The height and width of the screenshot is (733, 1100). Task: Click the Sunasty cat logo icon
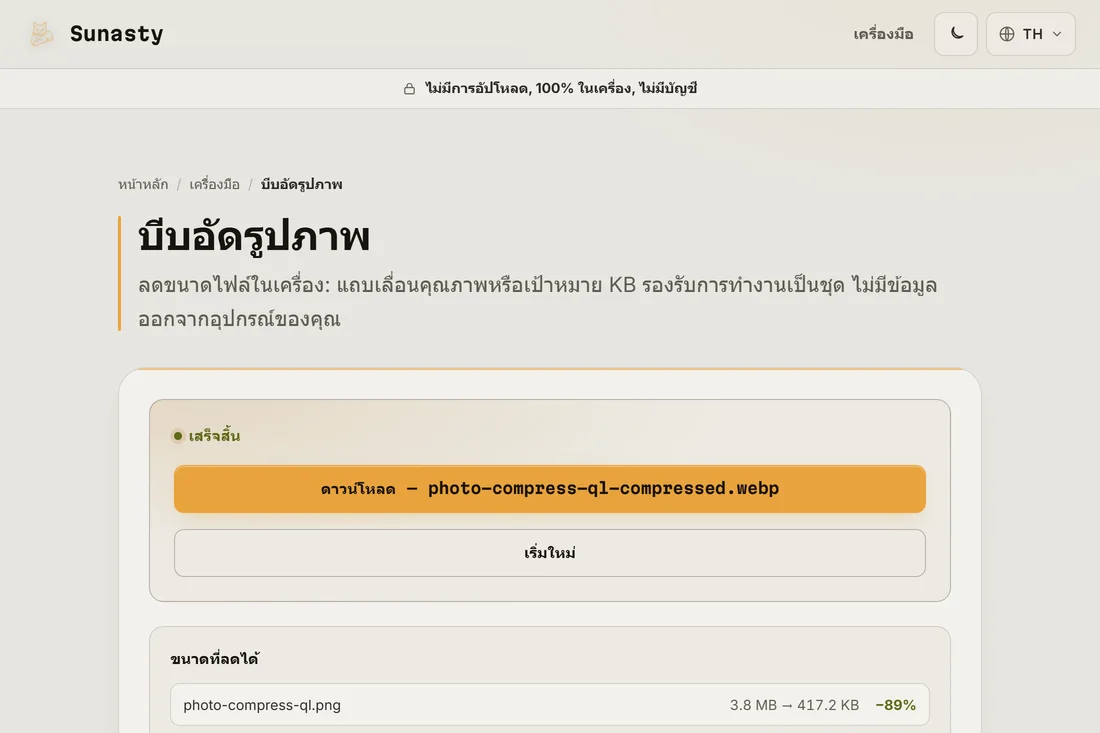(41, 34)
